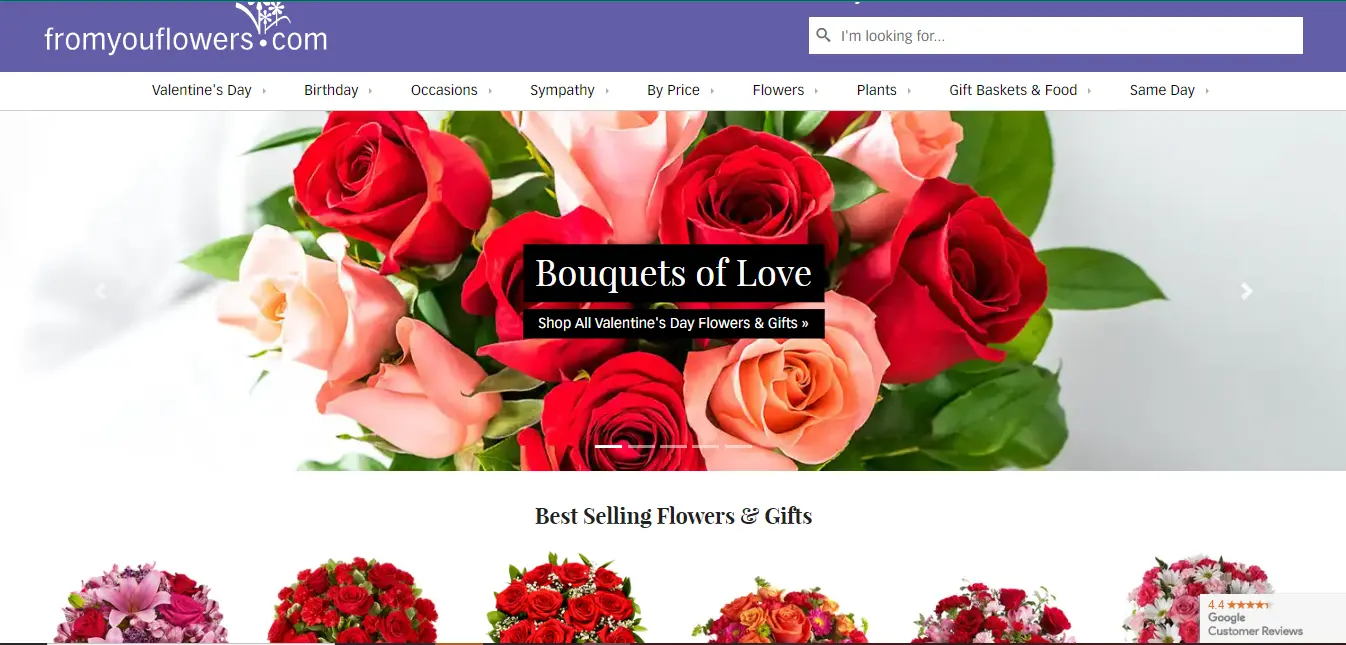Click the "I'm looking for..." search field
The image size is (1346, 645).
point(1056,36)
